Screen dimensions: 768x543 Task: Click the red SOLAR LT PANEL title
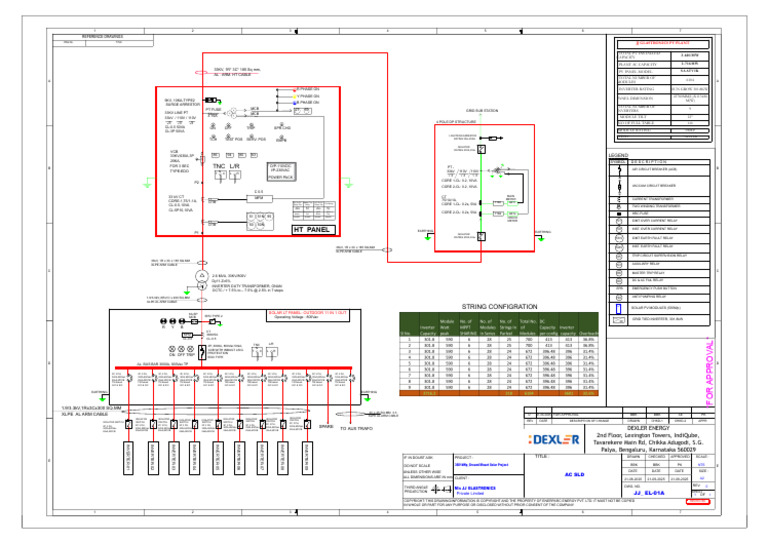307,312
